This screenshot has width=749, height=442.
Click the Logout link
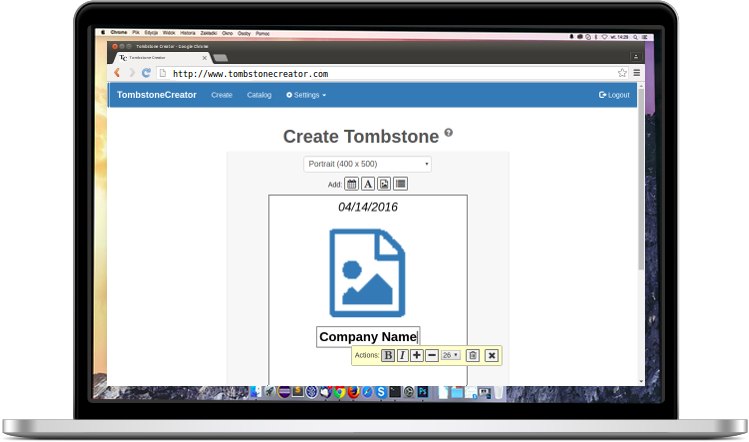click(614, 95)
